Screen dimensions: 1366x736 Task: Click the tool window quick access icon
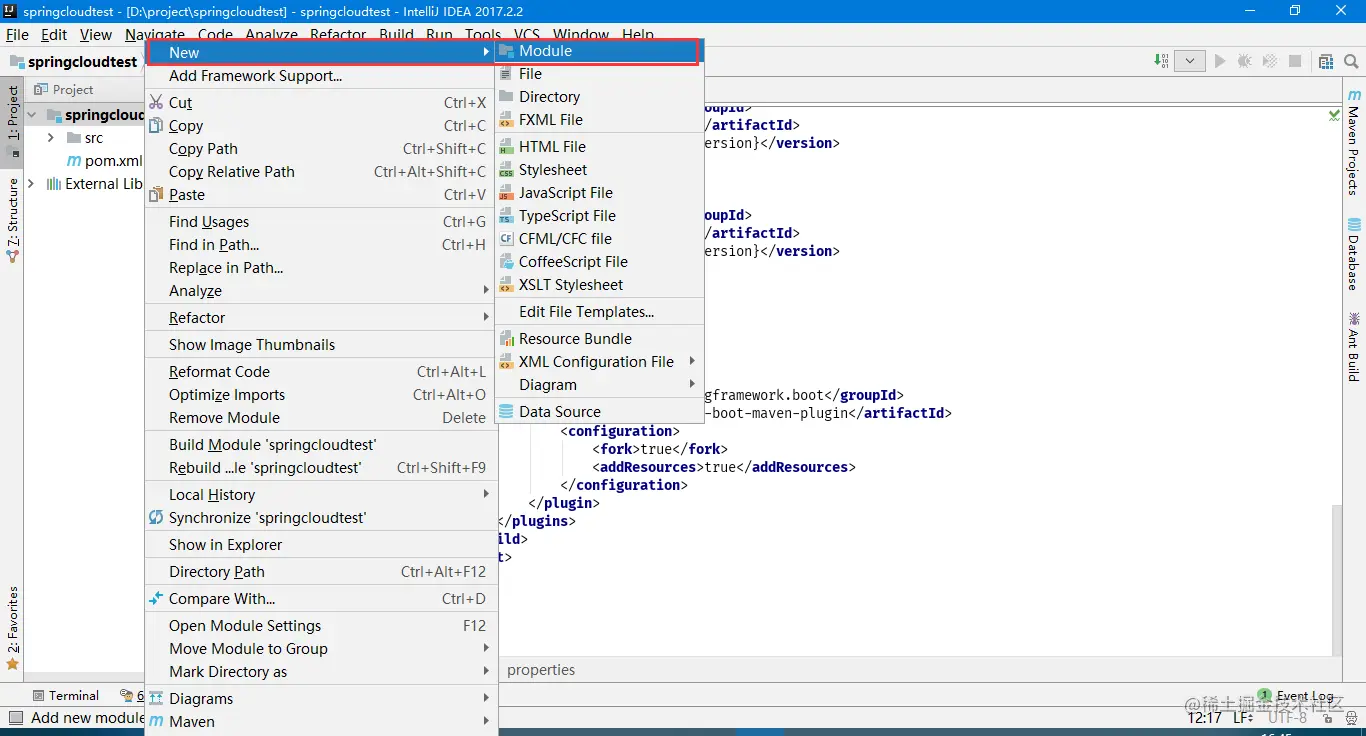click(15, 717)
